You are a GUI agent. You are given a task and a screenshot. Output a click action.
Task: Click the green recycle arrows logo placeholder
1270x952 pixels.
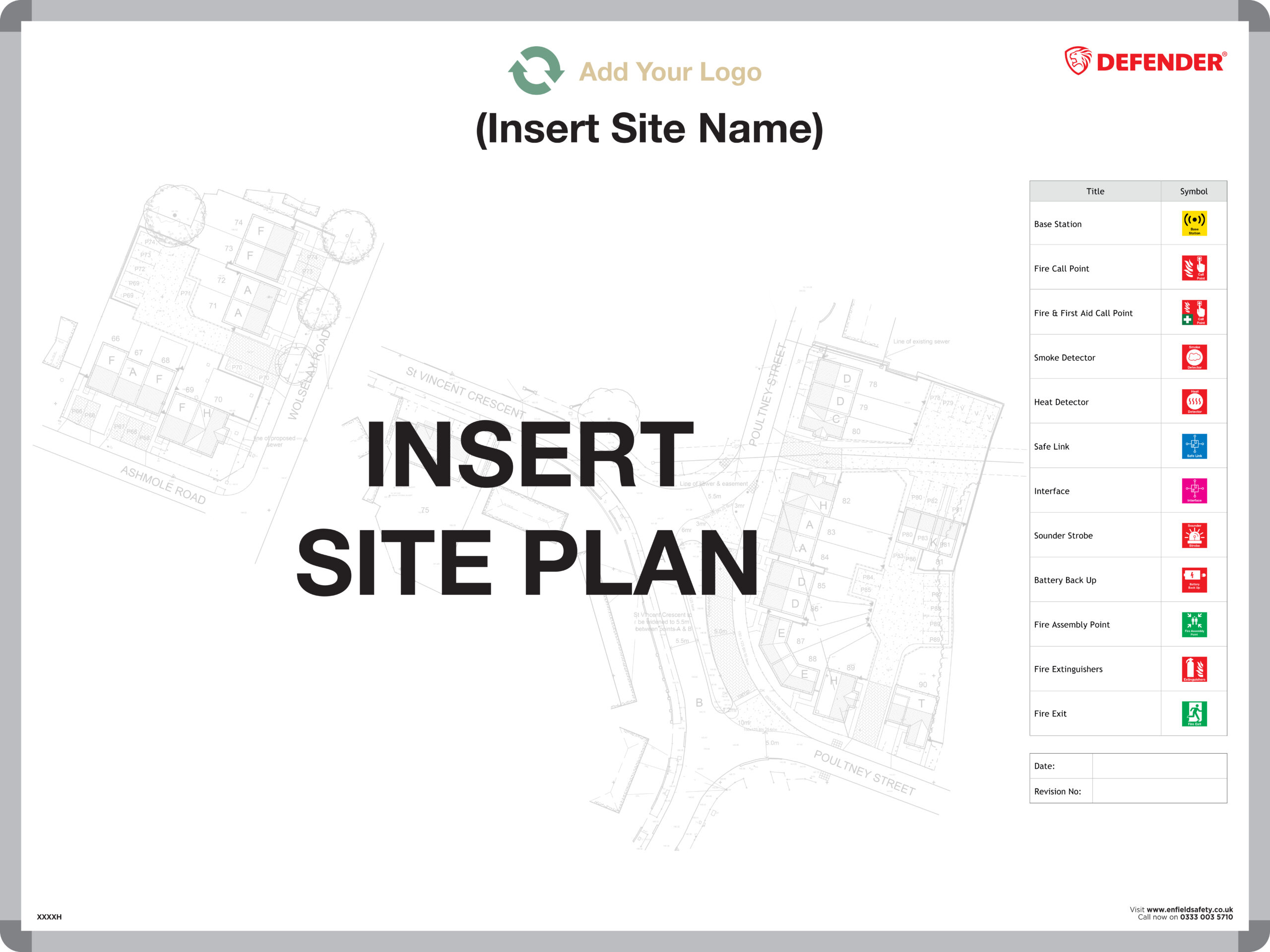536,70
